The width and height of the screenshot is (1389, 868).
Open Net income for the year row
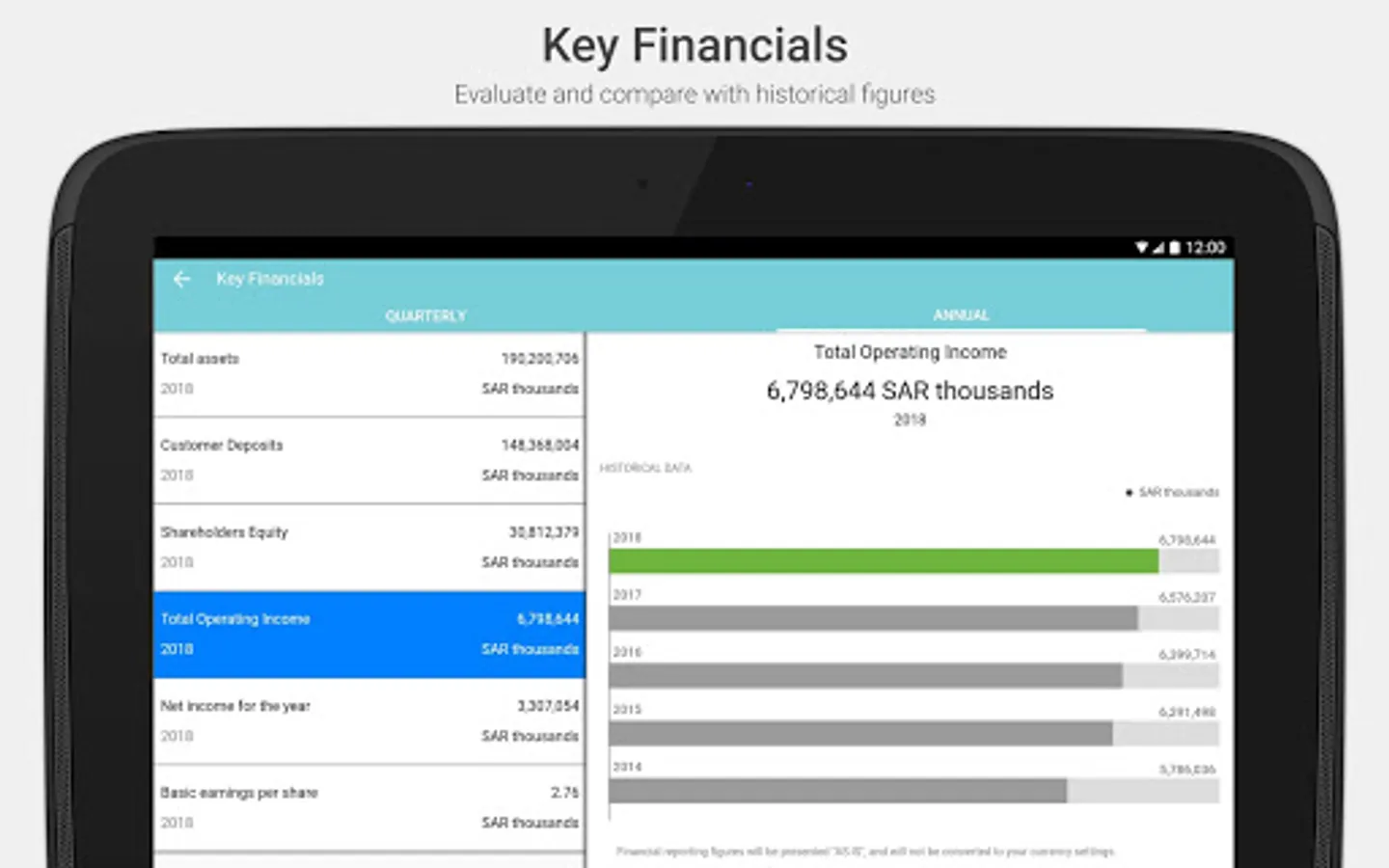coord(369,721)
